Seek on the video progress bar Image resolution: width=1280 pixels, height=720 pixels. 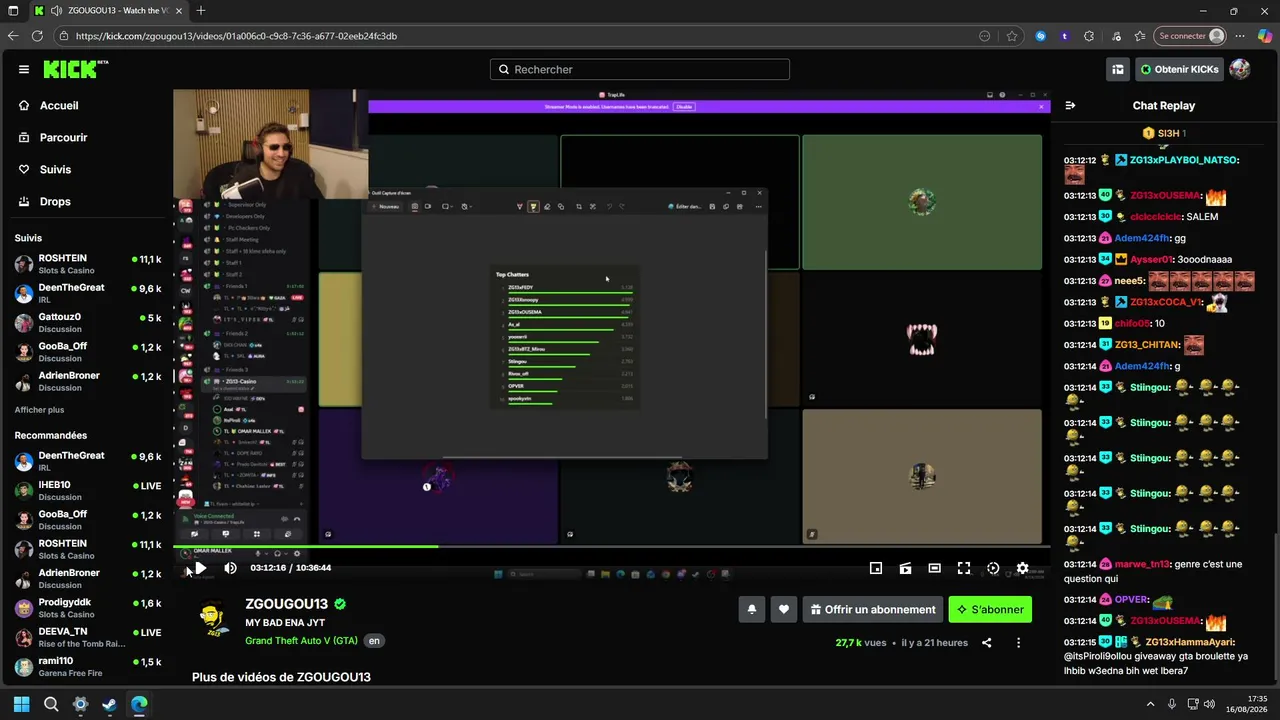[x=612, y=546]
